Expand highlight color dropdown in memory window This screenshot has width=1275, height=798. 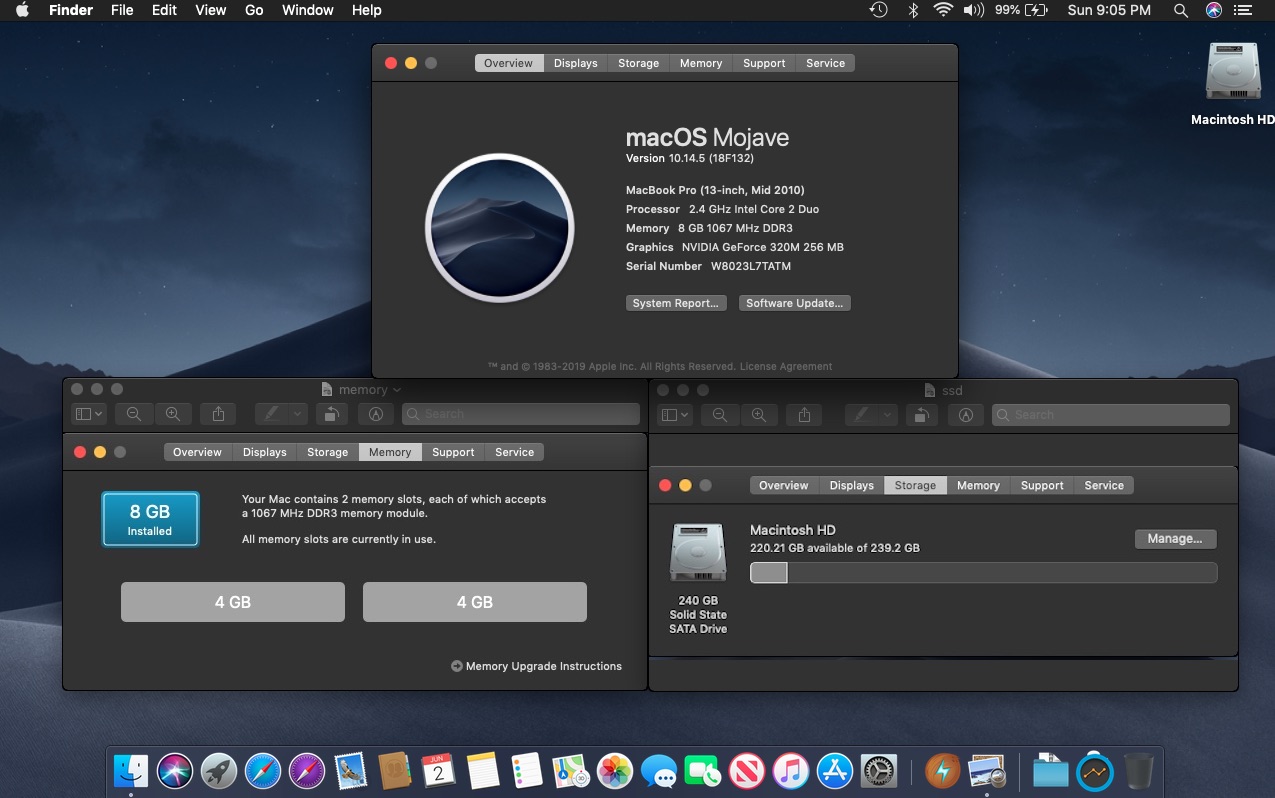click(x=297, y=414)
